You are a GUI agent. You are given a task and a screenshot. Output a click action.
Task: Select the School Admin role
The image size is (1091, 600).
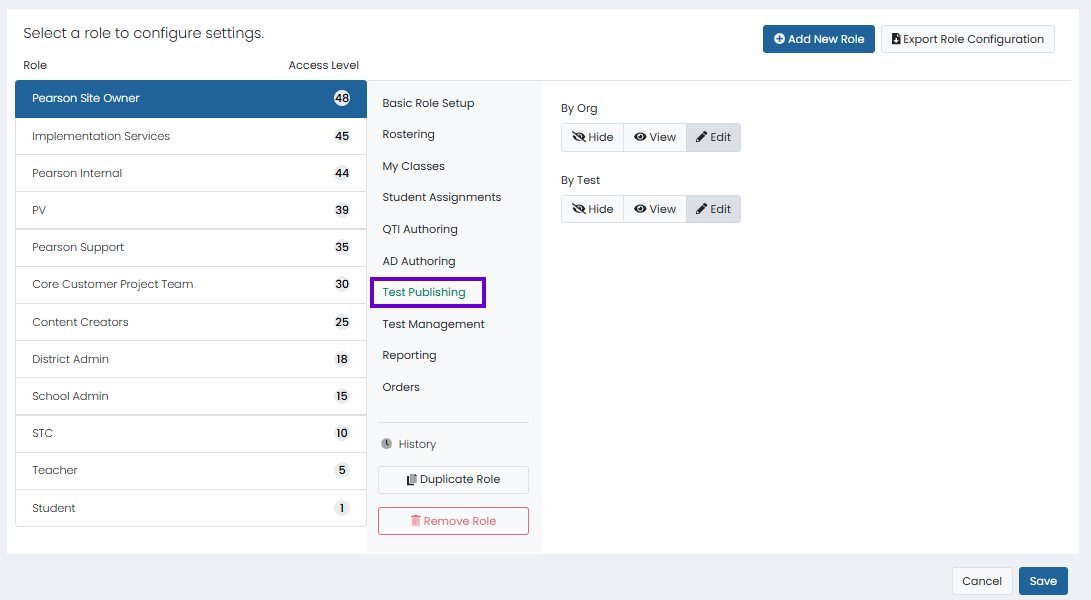click(x=191, y=396)
